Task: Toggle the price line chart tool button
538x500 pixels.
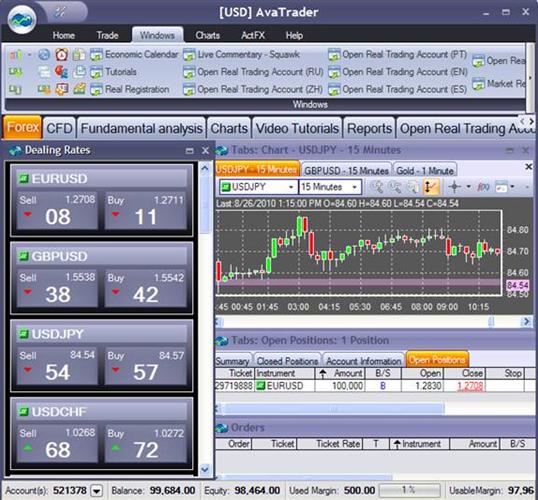Action: pyautogui.click(x=430, y=187)
